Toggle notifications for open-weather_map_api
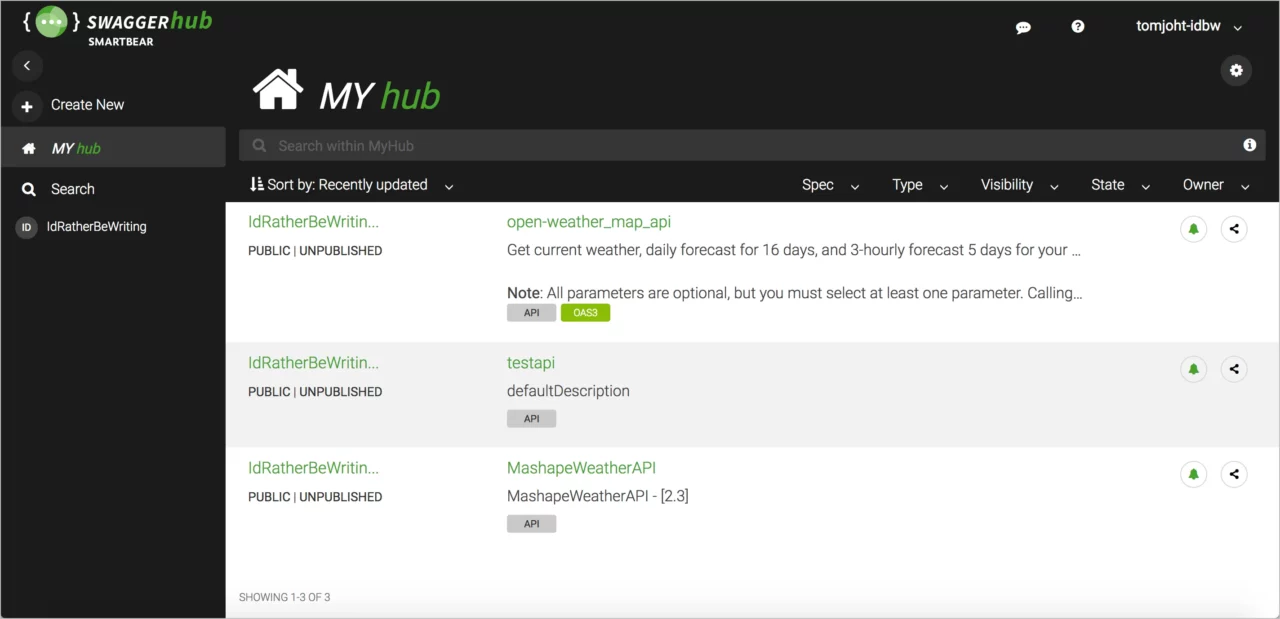The height and width of the screenshot is (619, 1280). [x=1193, y=229]
